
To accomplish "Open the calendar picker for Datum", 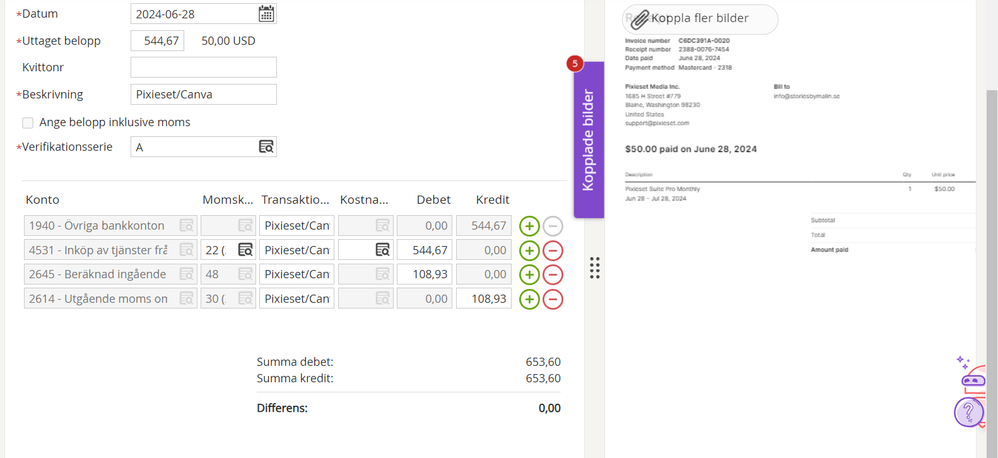I will click(x=266, y=14).
